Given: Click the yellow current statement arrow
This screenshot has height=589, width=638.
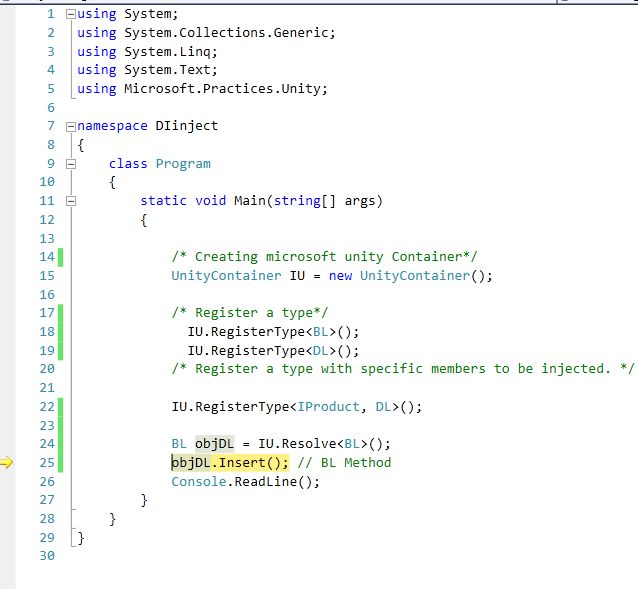Looking at the screenshot, I should pos(7,462).
